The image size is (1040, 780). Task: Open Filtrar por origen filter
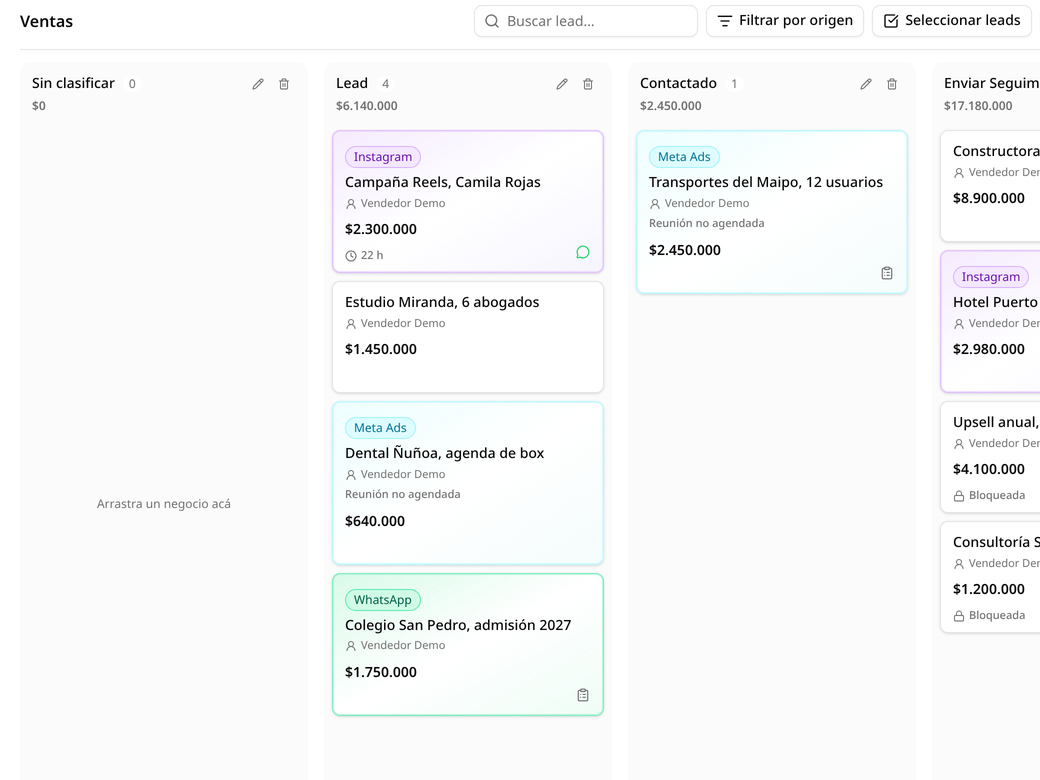coord(785,21)
